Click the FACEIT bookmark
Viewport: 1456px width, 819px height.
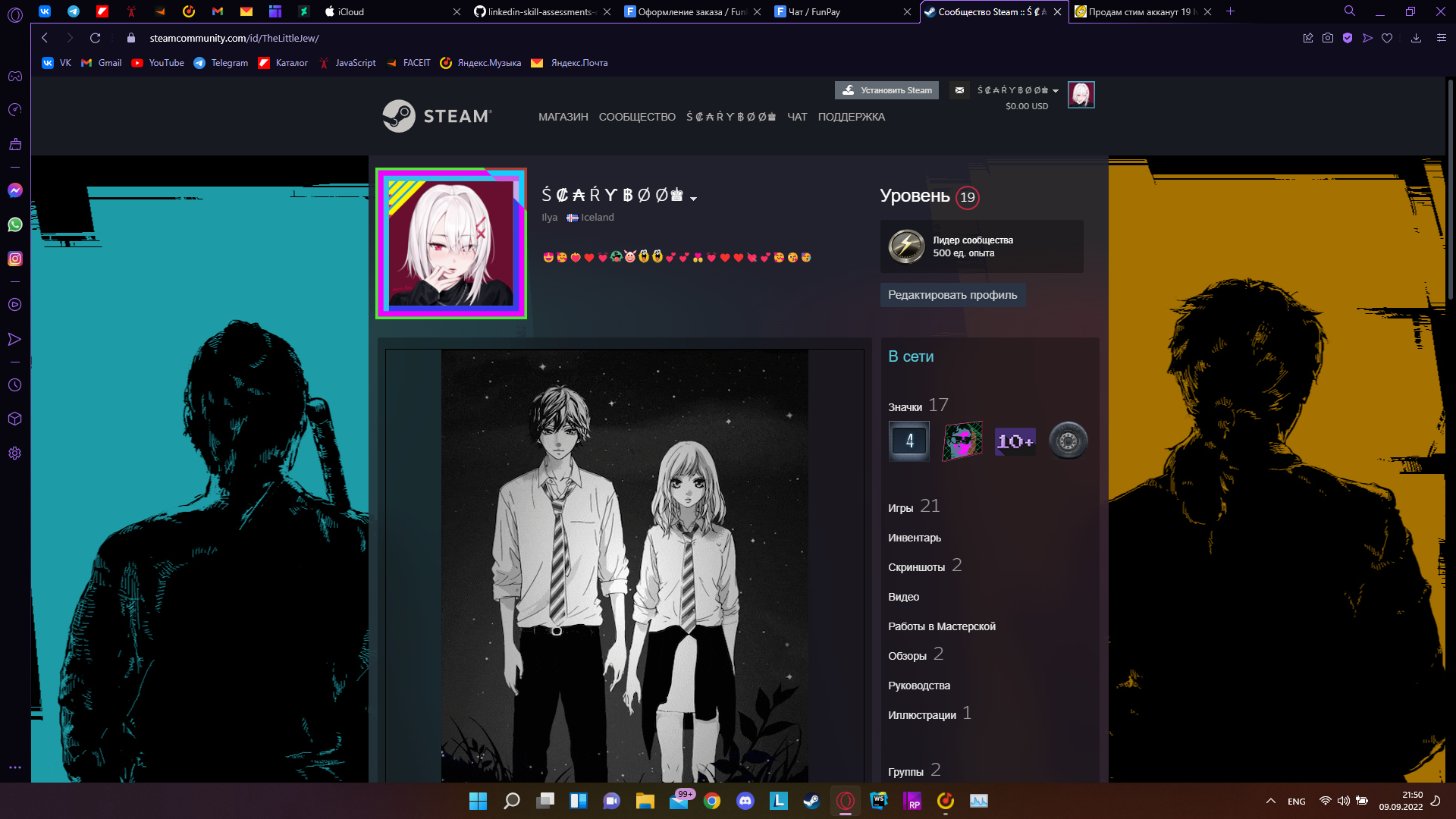(408, 63)
